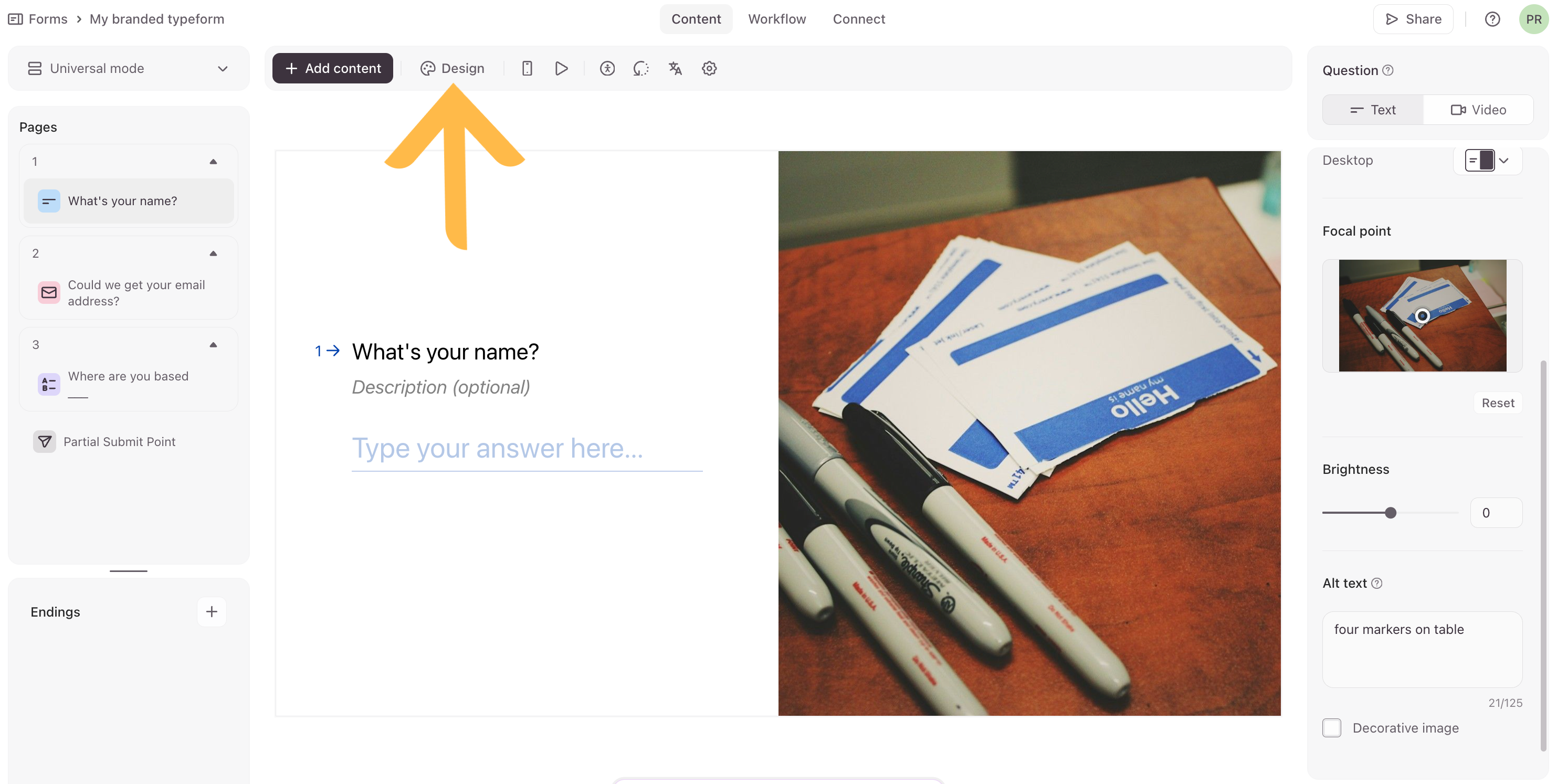Expand the Desktop layout dropdown

click(x=1488, y=161)
